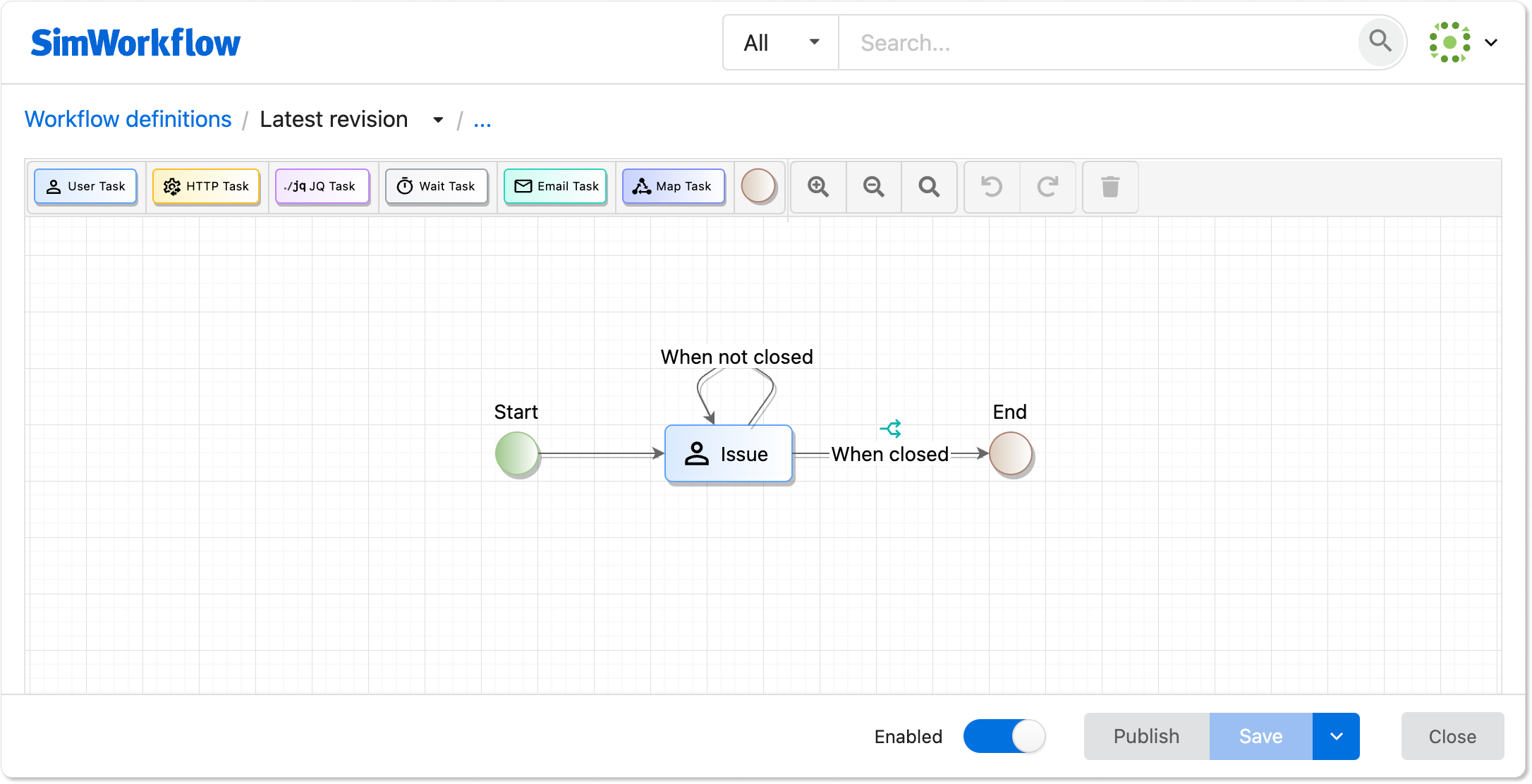Click the zoom in magnifier icon
The height and width of the screenshot is (784, 1532).
click(818, 187)
